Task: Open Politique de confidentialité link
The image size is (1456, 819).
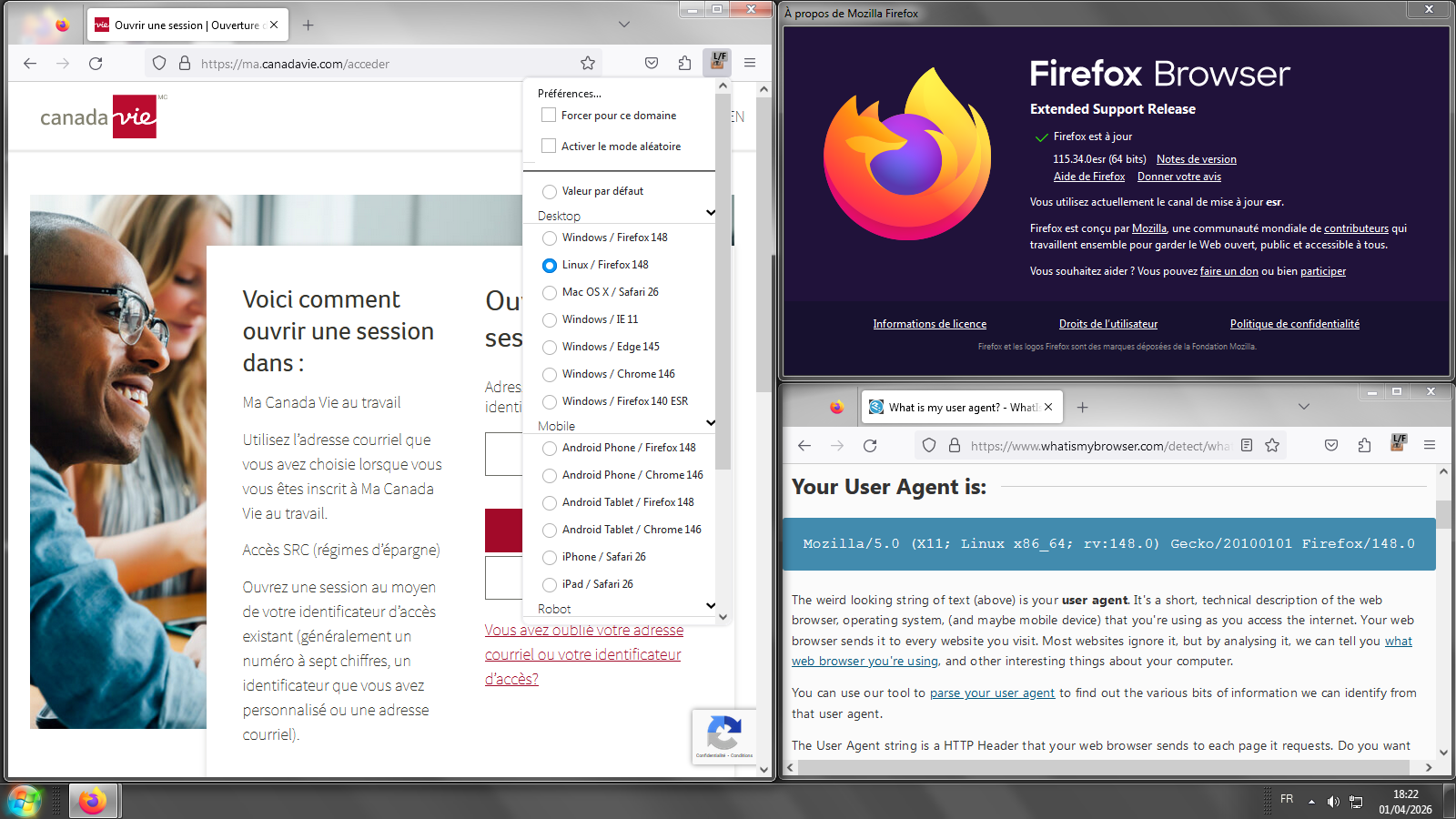Action: (x=1295, y=324)
